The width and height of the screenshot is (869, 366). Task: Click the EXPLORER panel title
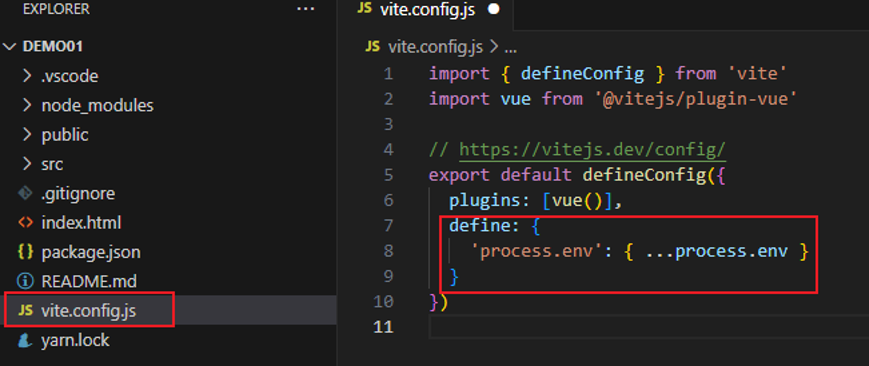(x=56, y=9)
